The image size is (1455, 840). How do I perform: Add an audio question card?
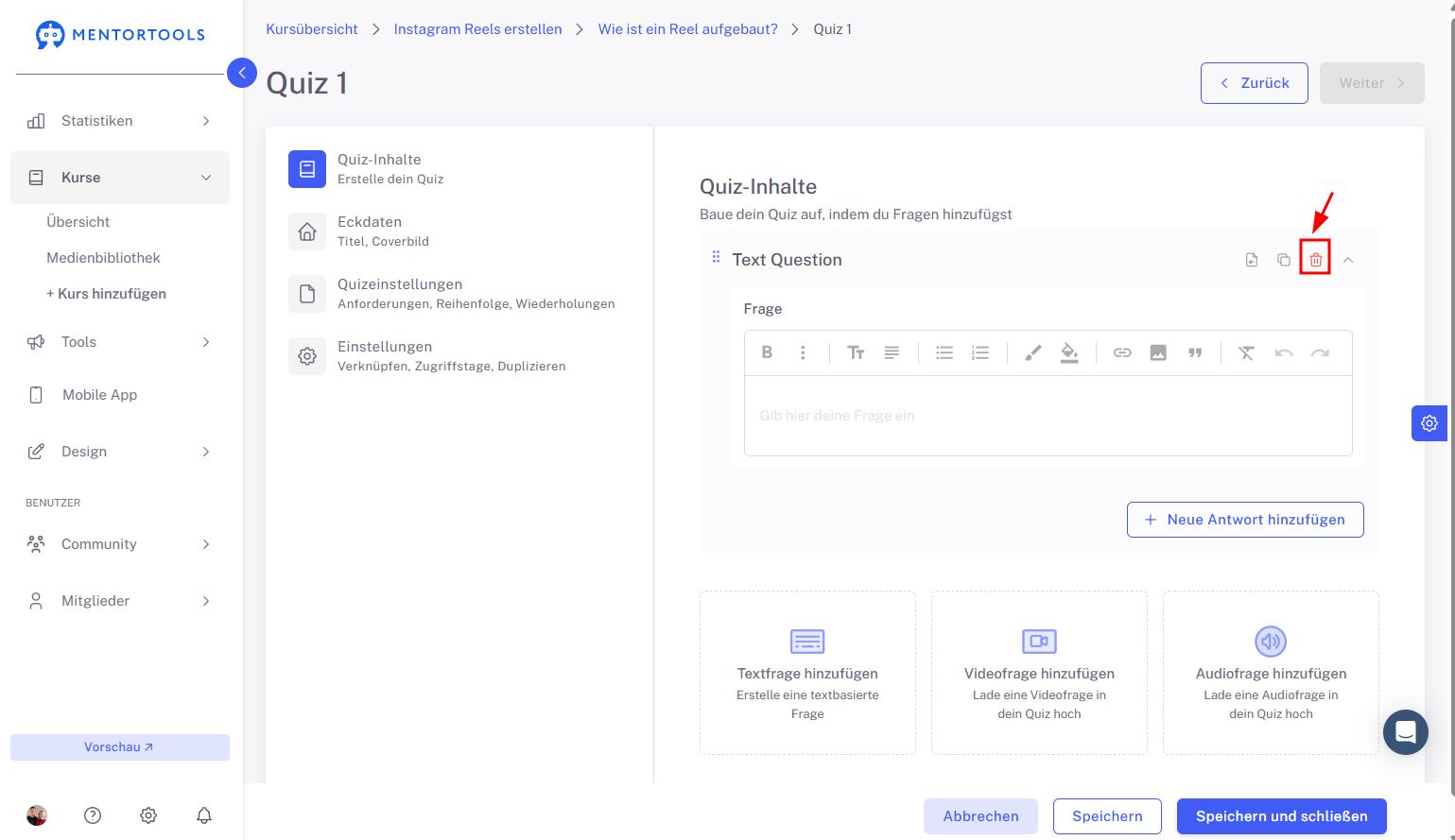point(1271,673)
